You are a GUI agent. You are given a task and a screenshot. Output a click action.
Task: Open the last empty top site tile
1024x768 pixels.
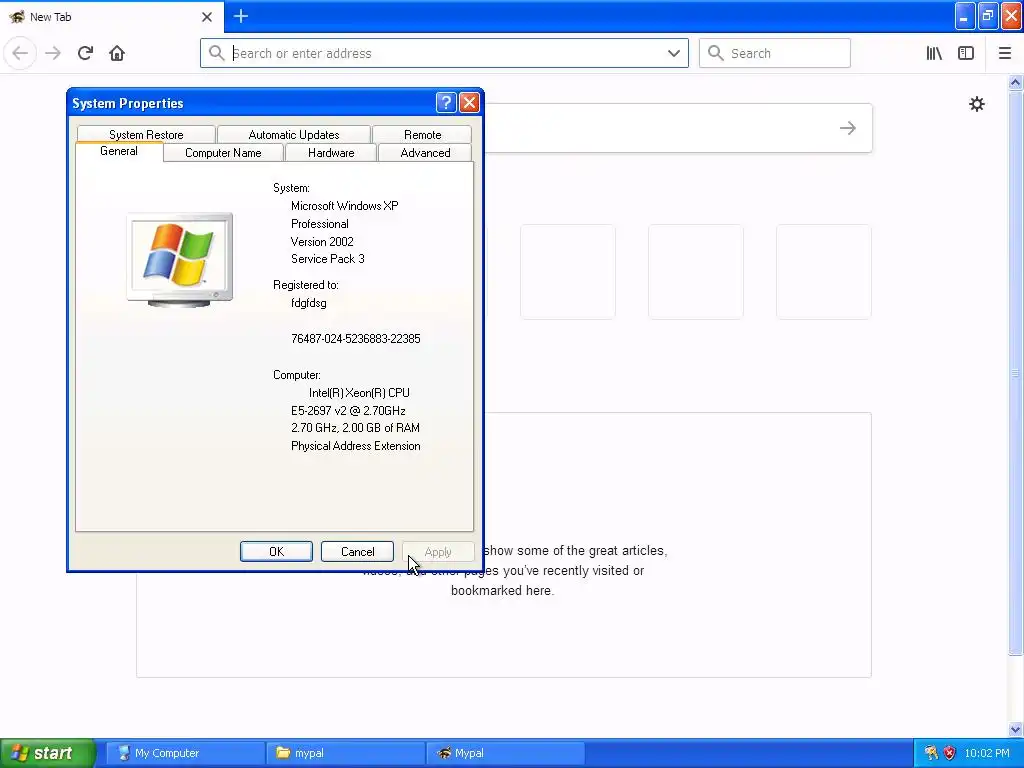[x=824, y=272]
